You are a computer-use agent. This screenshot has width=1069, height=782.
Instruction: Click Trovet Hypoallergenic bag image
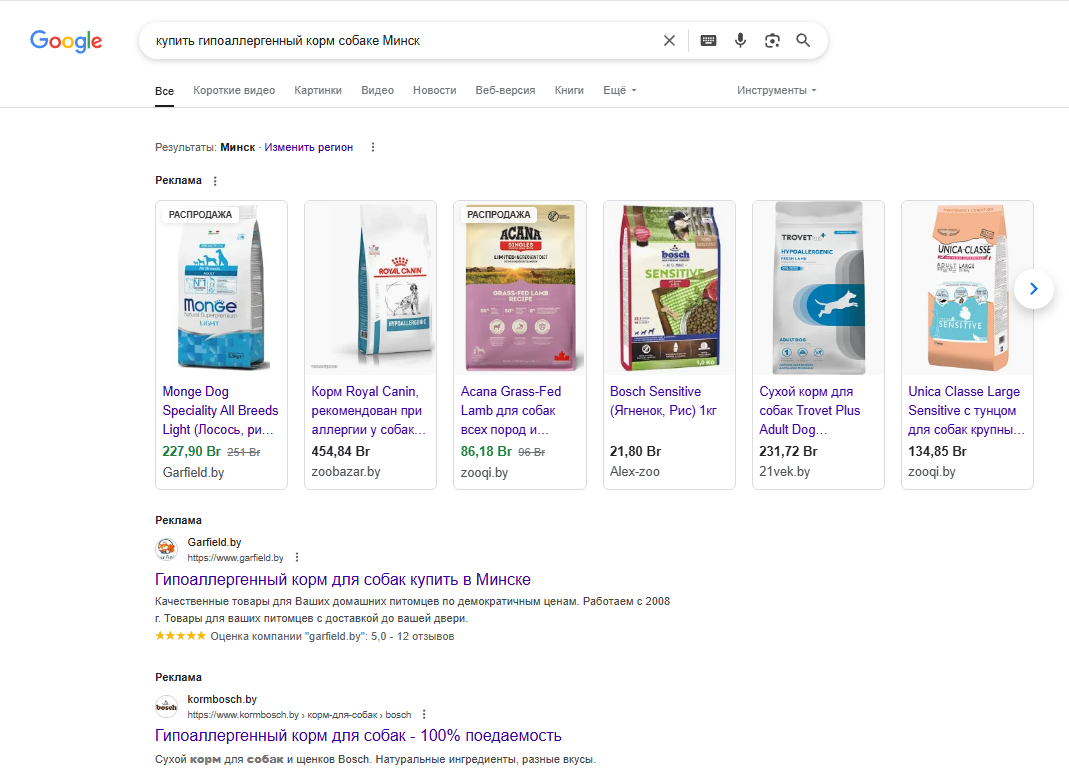[x=818, y=288]
